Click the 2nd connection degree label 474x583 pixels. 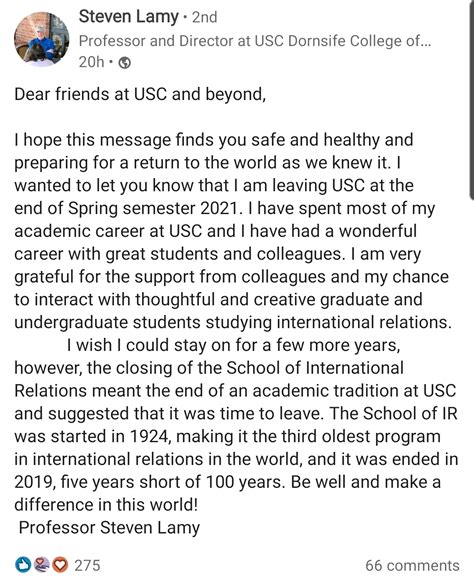204,17
